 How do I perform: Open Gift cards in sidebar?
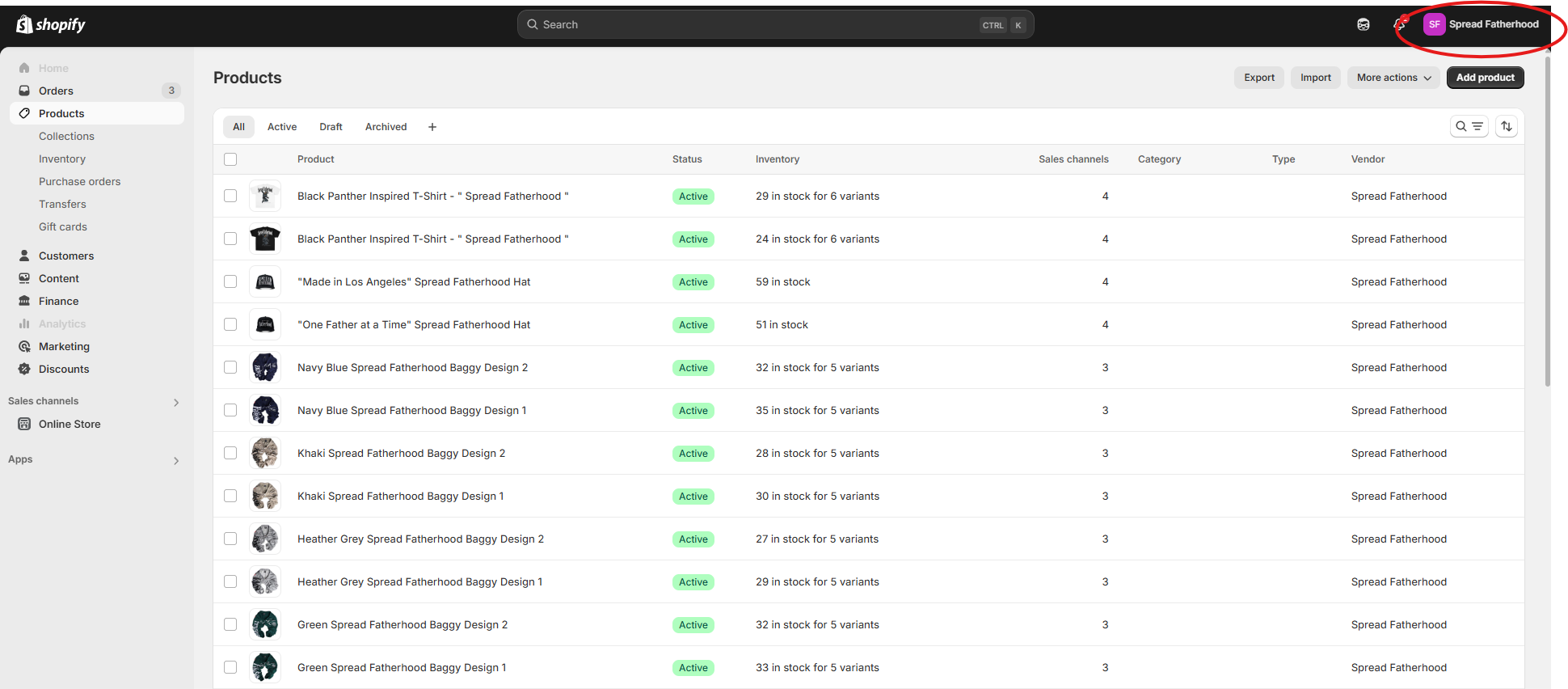63,226
